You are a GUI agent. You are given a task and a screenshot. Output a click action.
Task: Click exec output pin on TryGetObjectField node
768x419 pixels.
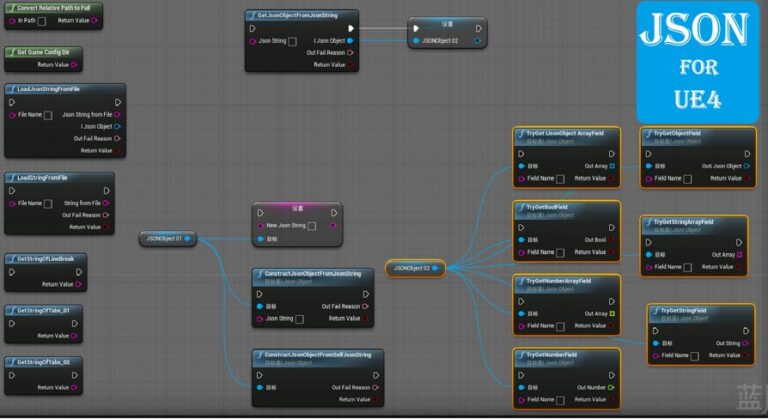coord(747,154)
